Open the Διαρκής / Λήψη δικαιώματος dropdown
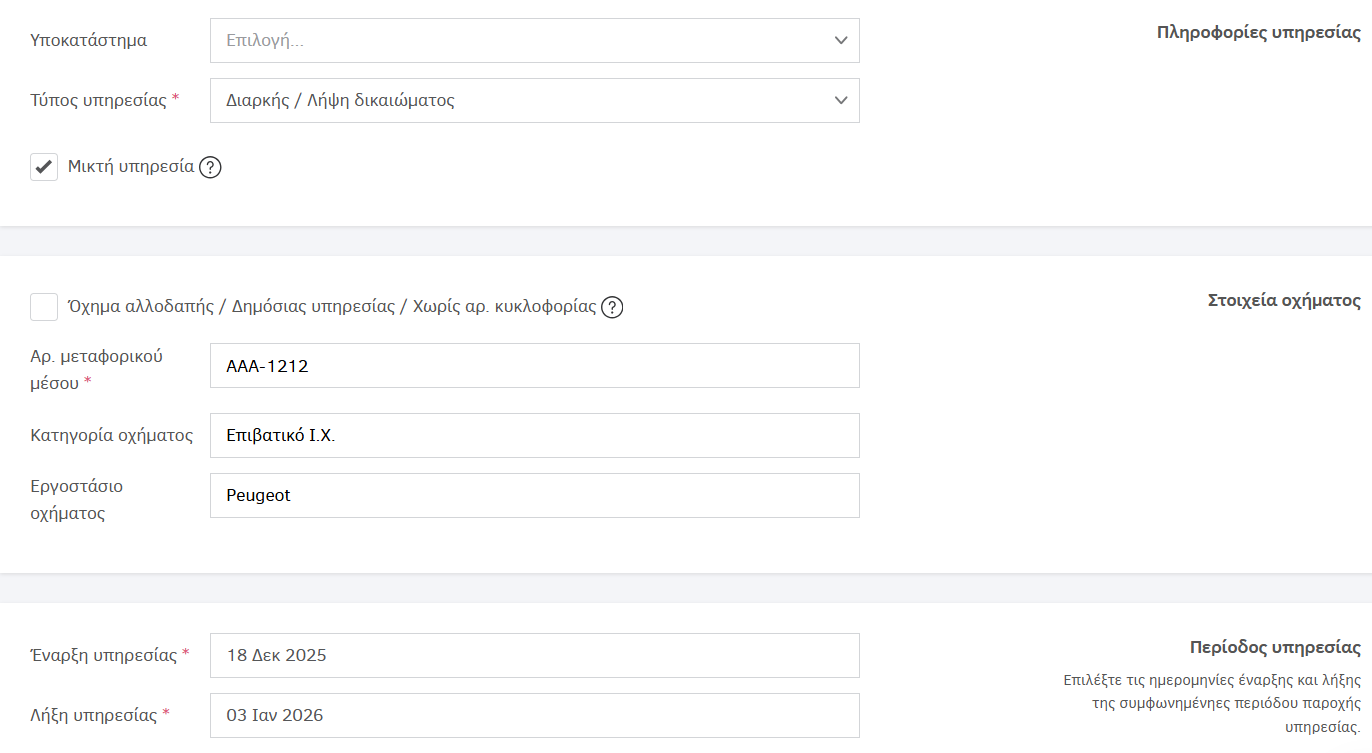The image size is (1372, 753). [x=520, y=101]
